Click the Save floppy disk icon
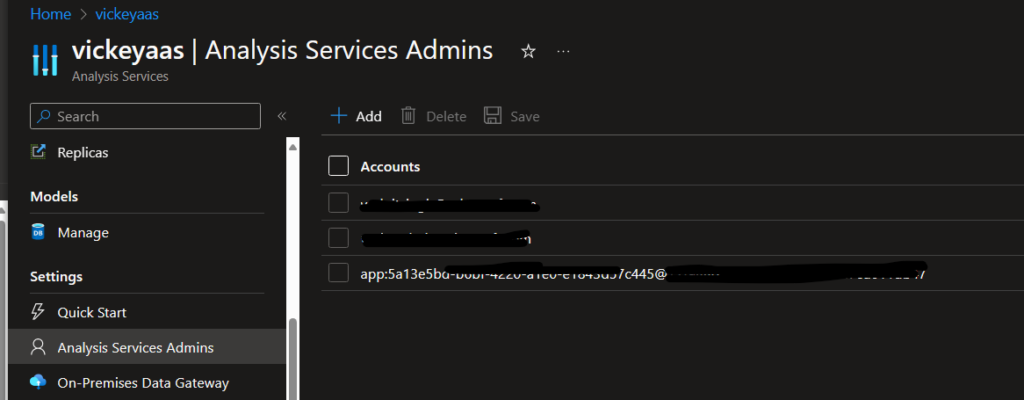 [492, 116]
